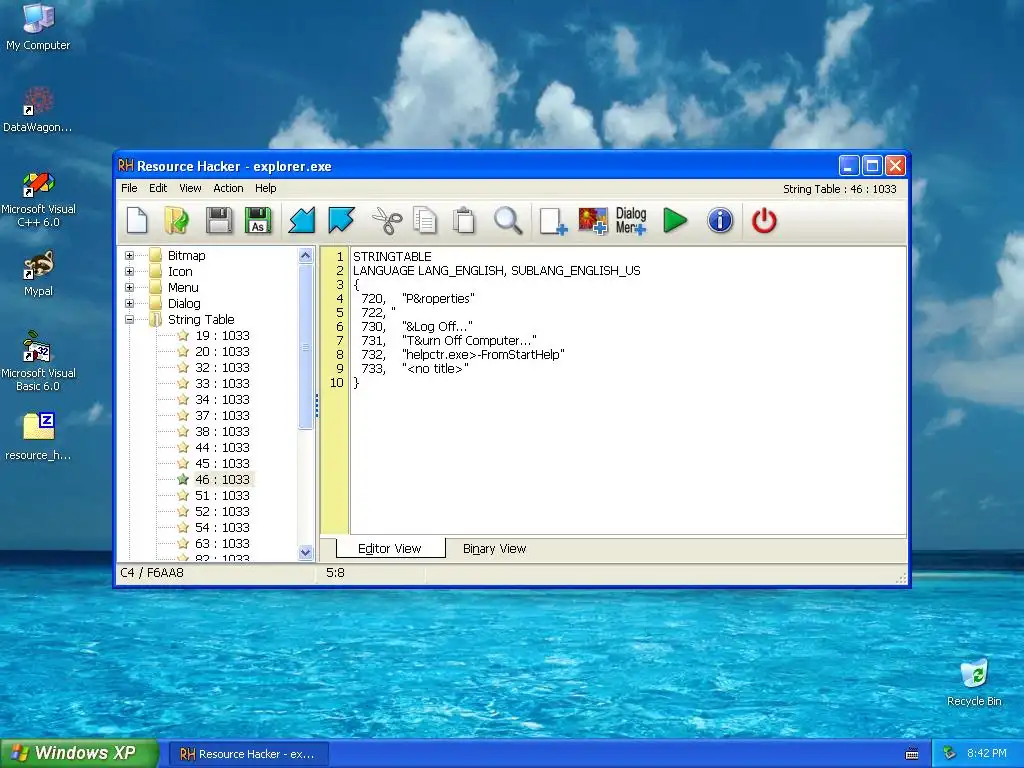Select string table entry 37 : 1033
Viewport: 1024px width, 768px height.
pos(222,415)
